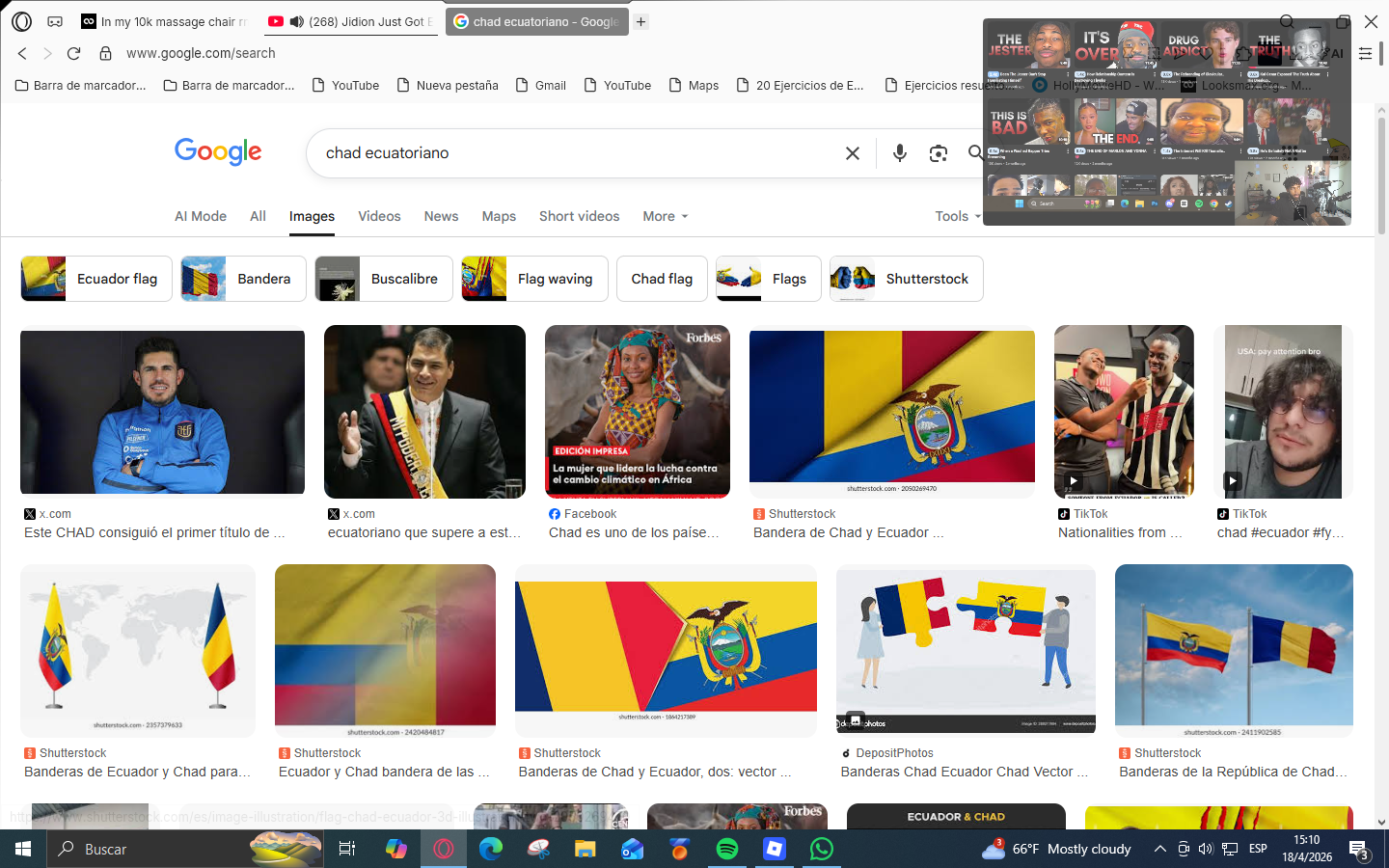Go back to the previous page
The width and height of the screenshot is (1389, 868).
(x=22, y=53)
